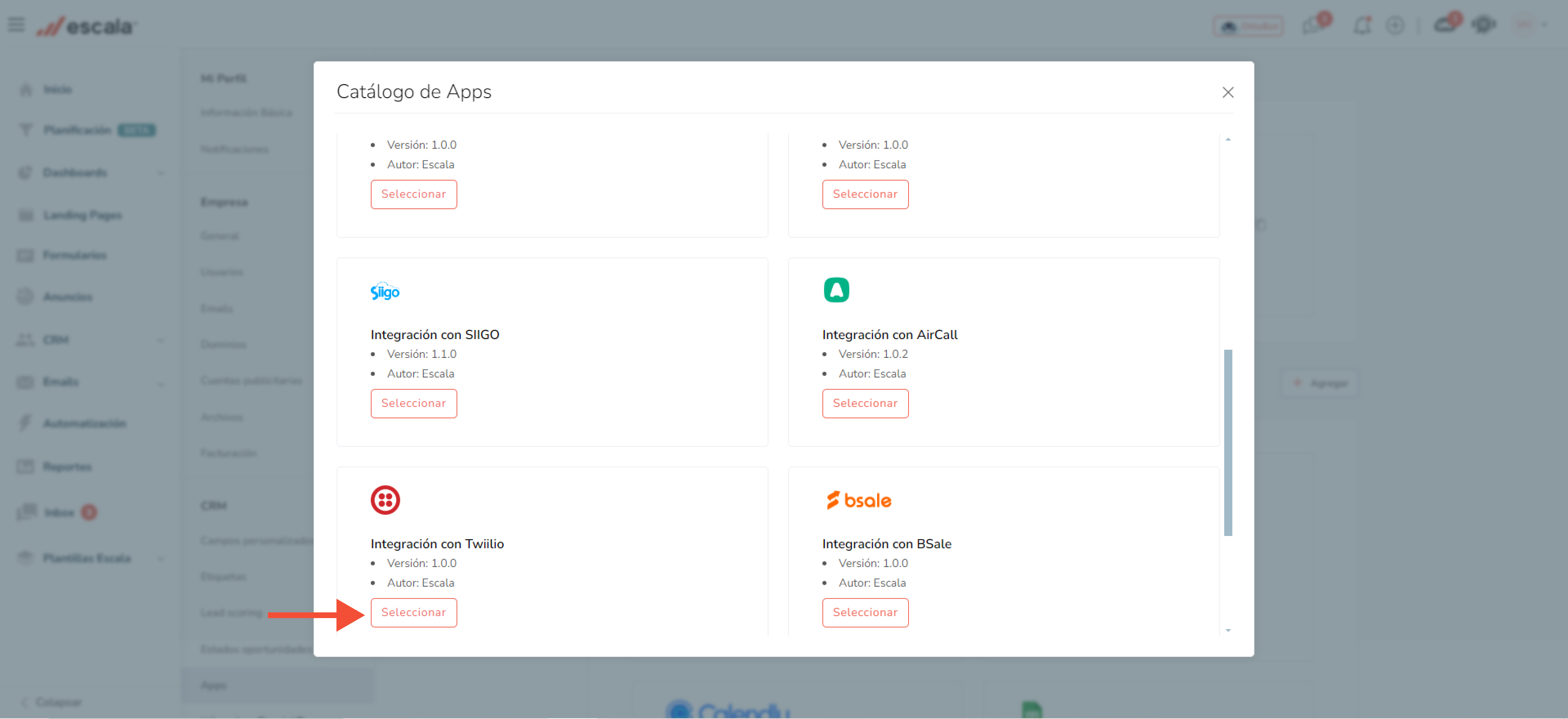Image resolution: width=1568 pixels, height=719 pixels.
Task: Click Seleccionar for Integración con Twilio
Action: click(413, 612)
